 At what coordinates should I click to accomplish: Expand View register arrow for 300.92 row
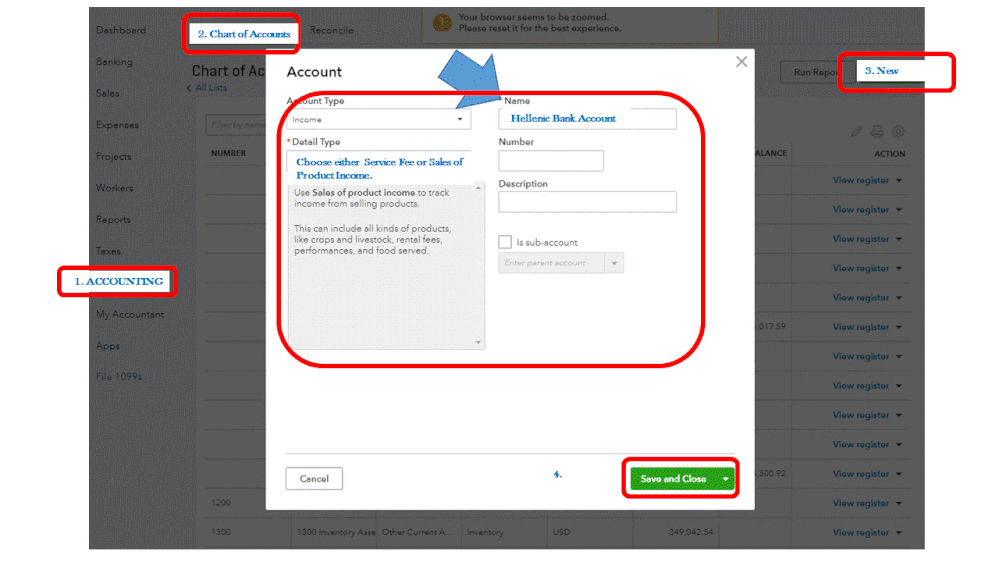click(x=899, y=474)
